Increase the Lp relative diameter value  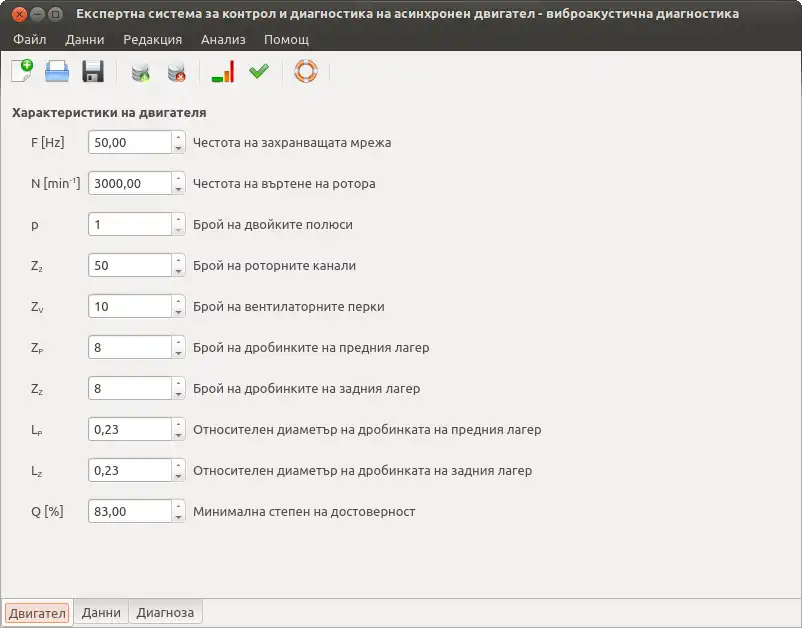pyautogui.click(x=178, y=423)
